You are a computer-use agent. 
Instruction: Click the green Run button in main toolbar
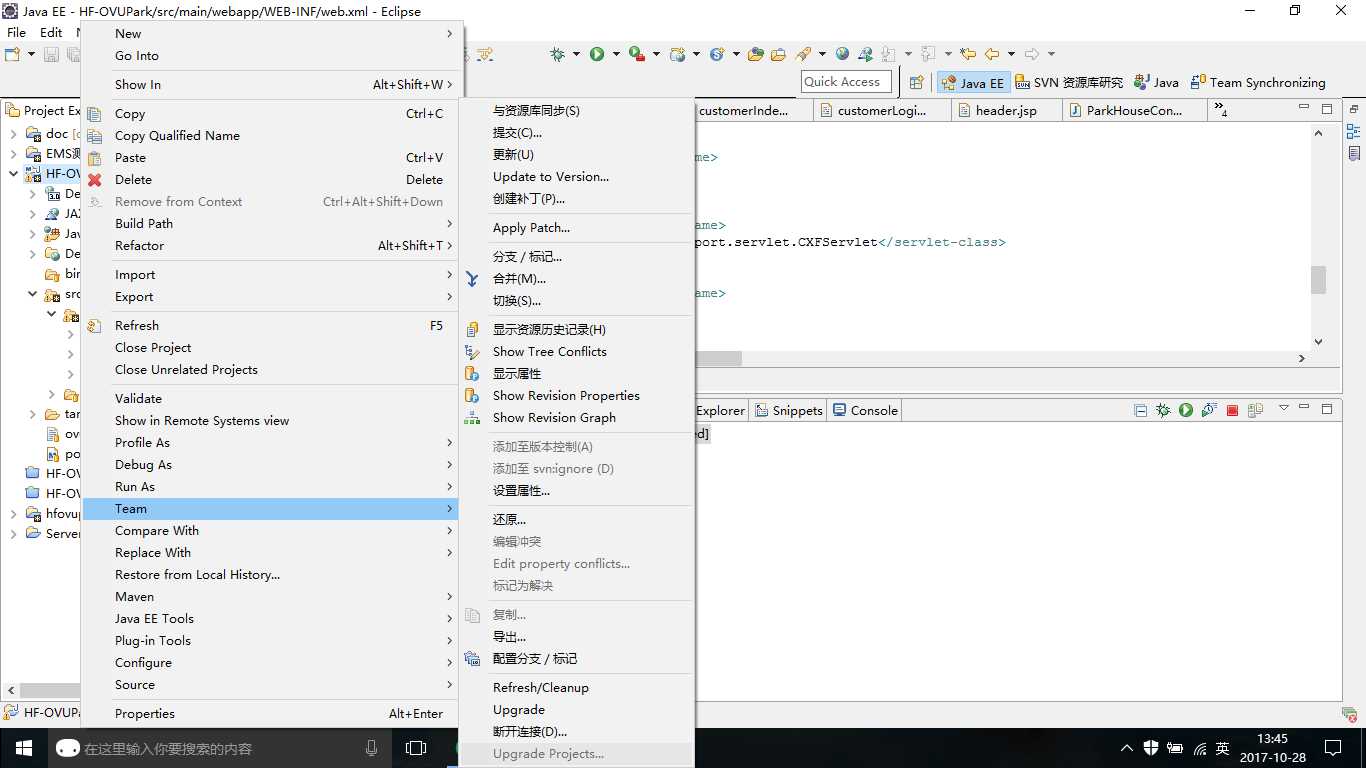(x=597, y=54)
